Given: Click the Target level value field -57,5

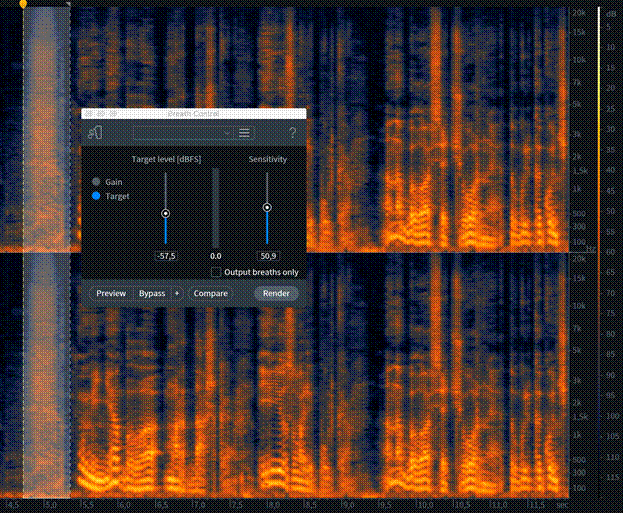Looking at the screenshot, I should (166, 256).
